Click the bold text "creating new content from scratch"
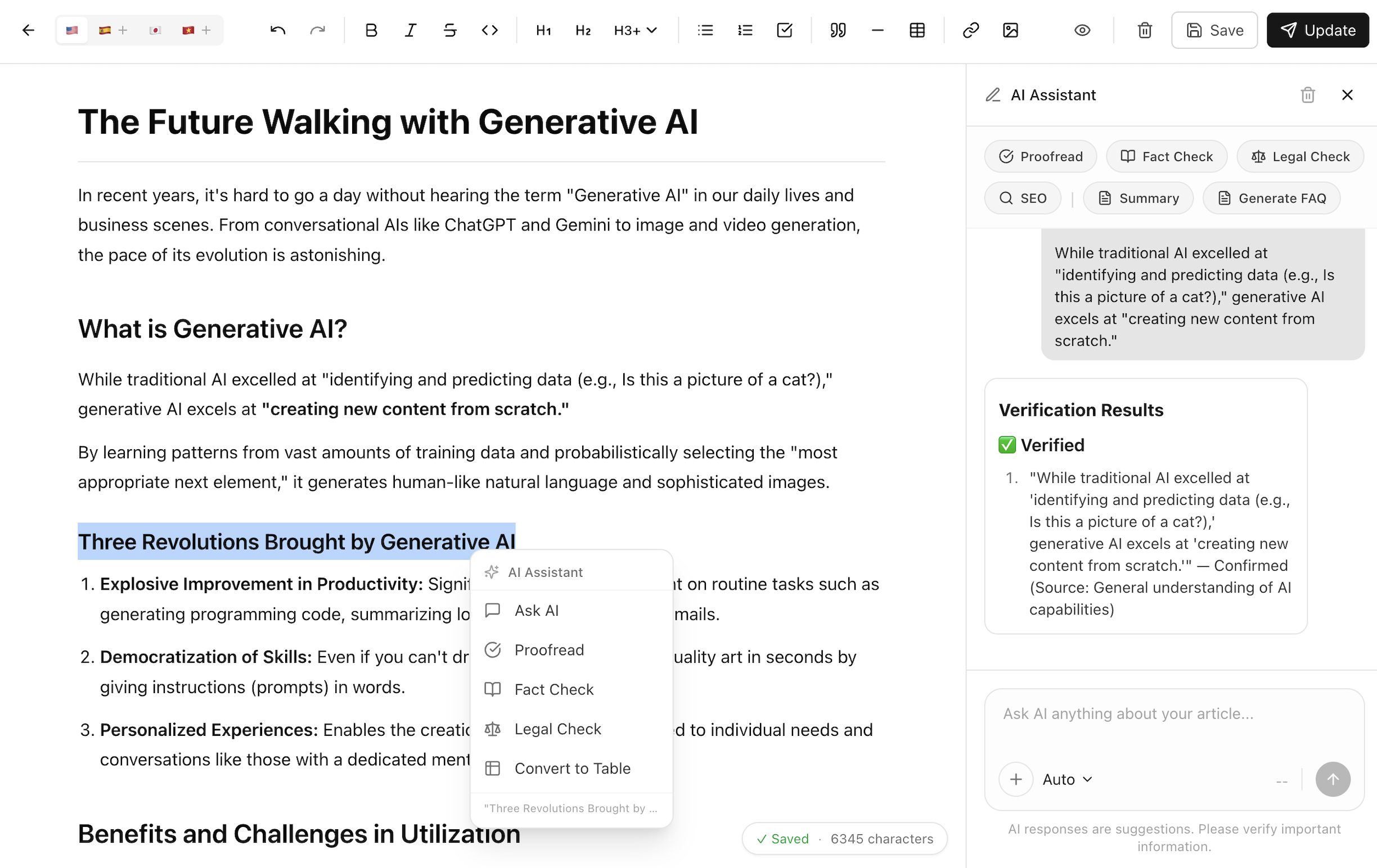 tap(415, 409)
